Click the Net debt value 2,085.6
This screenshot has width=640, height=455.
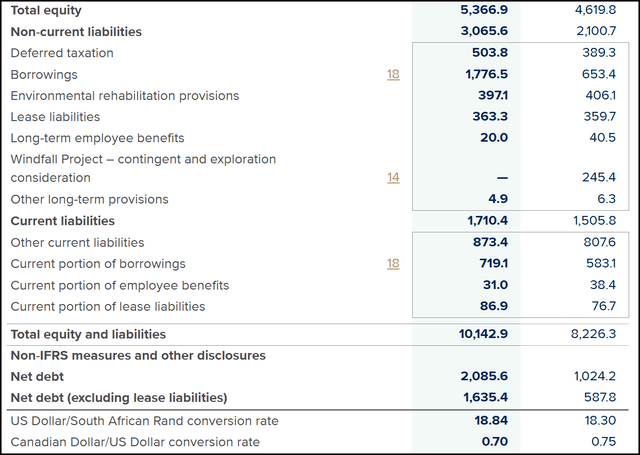tap(484, 376)
